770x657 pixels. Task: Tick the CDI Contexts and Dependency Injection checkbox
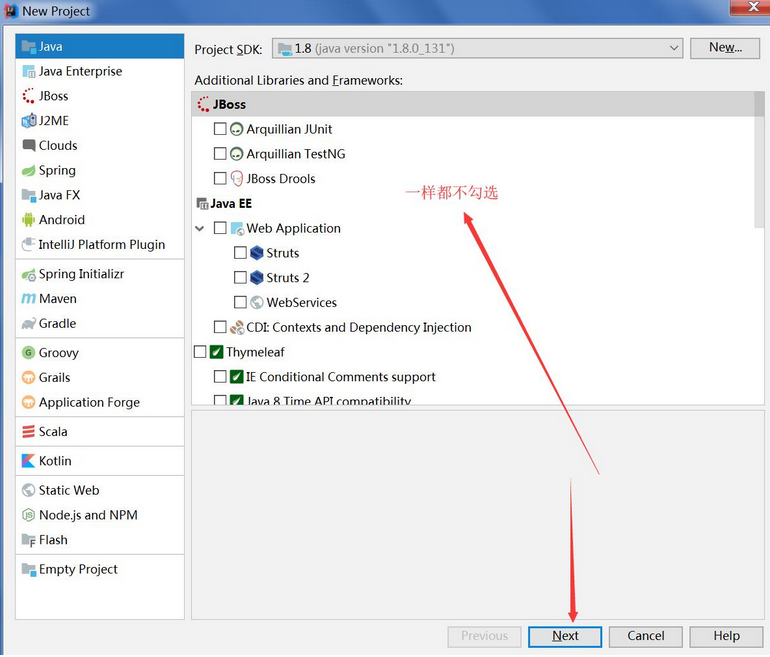[220, 327]
